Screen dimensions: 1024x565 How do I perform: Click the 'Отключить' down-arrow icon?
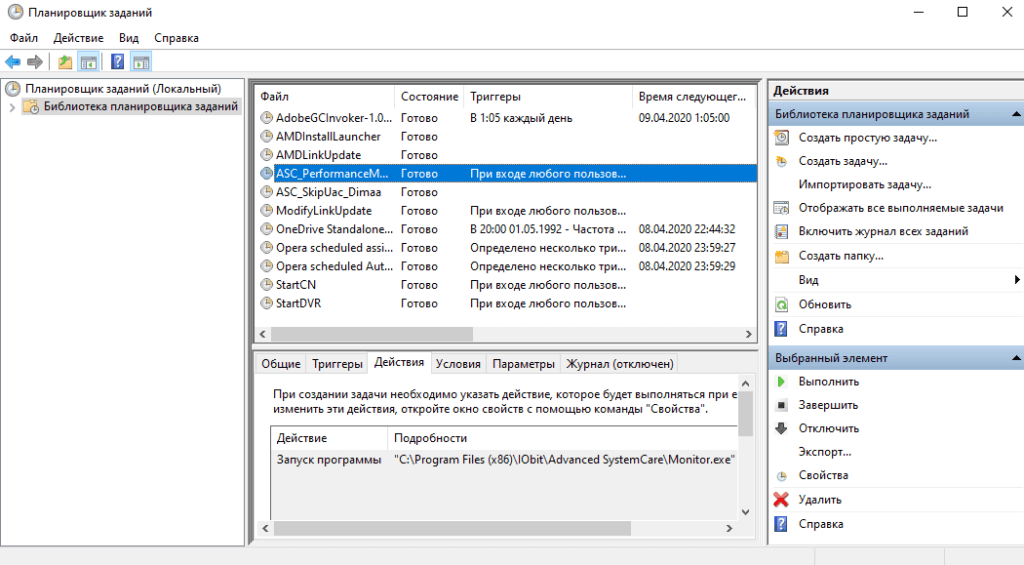[781, 428]
